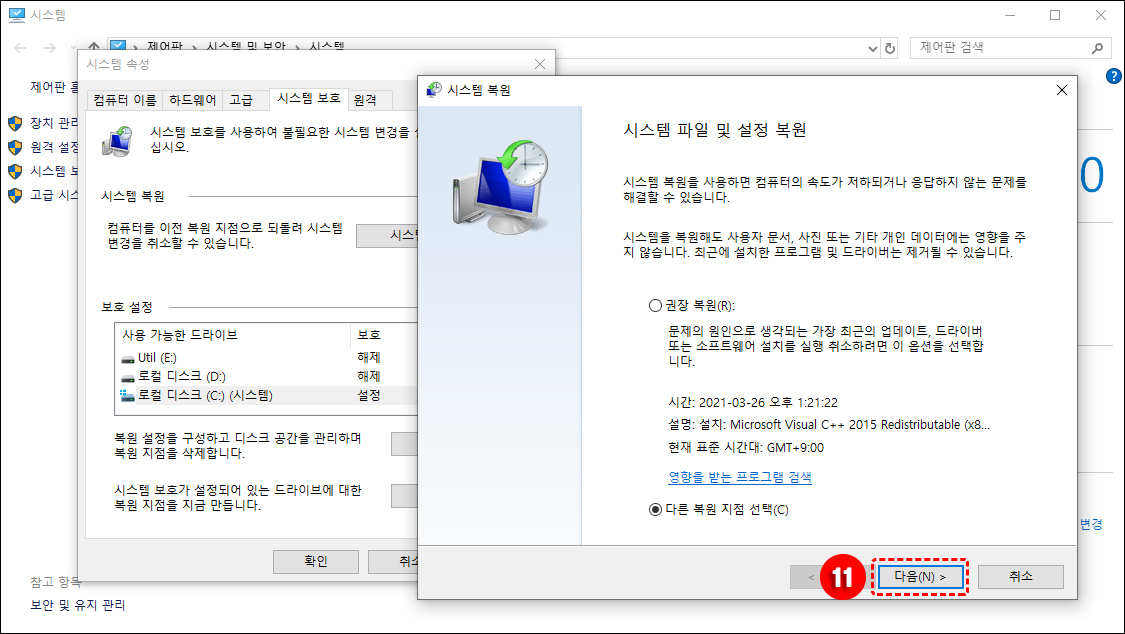
Task: Click the back navigation arrow
Action: click(18, 47)
